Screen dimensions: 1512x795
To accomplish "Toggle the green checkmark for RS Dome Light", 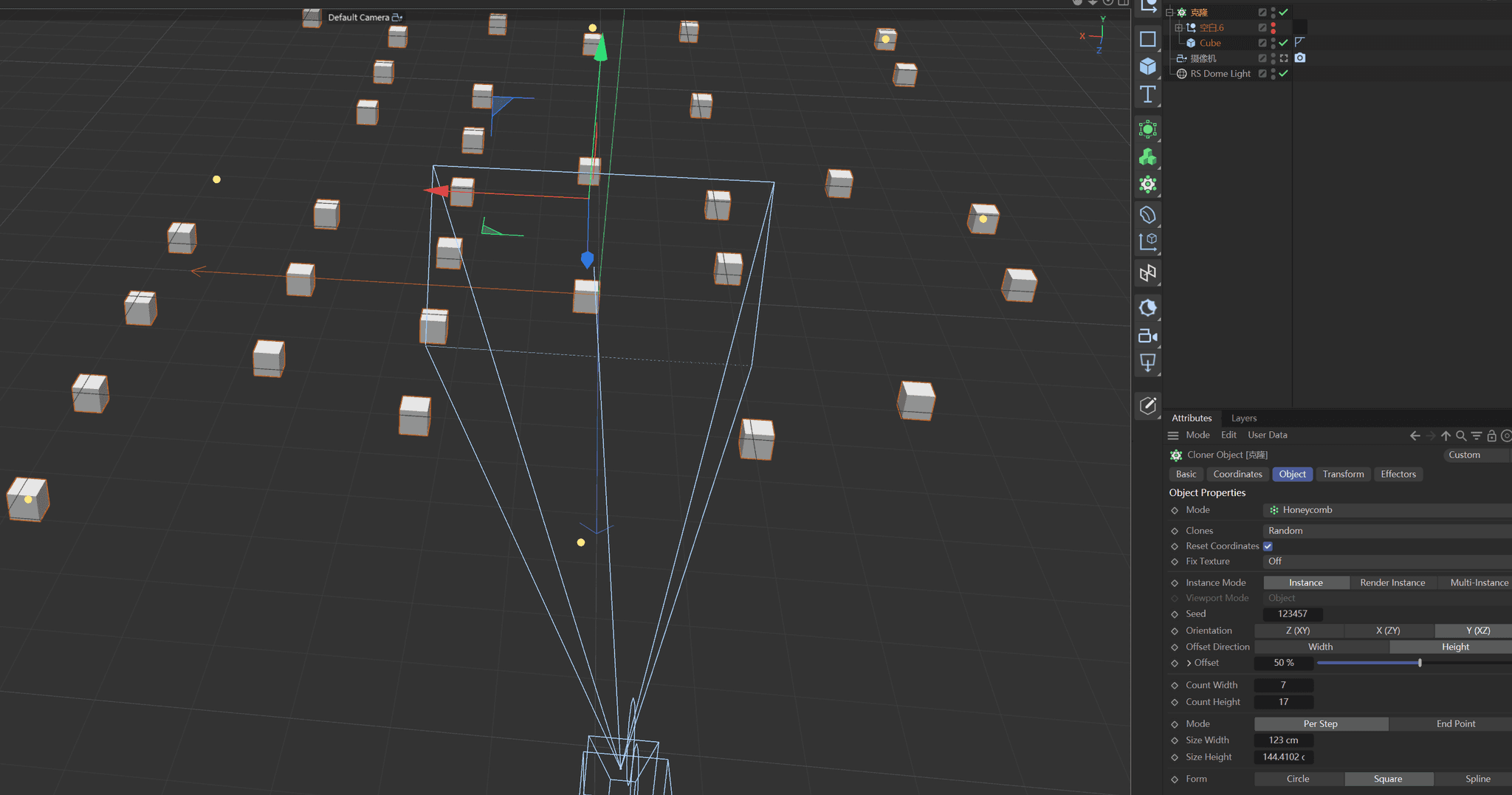I will pyautogui.click(x=1284, y=73).
